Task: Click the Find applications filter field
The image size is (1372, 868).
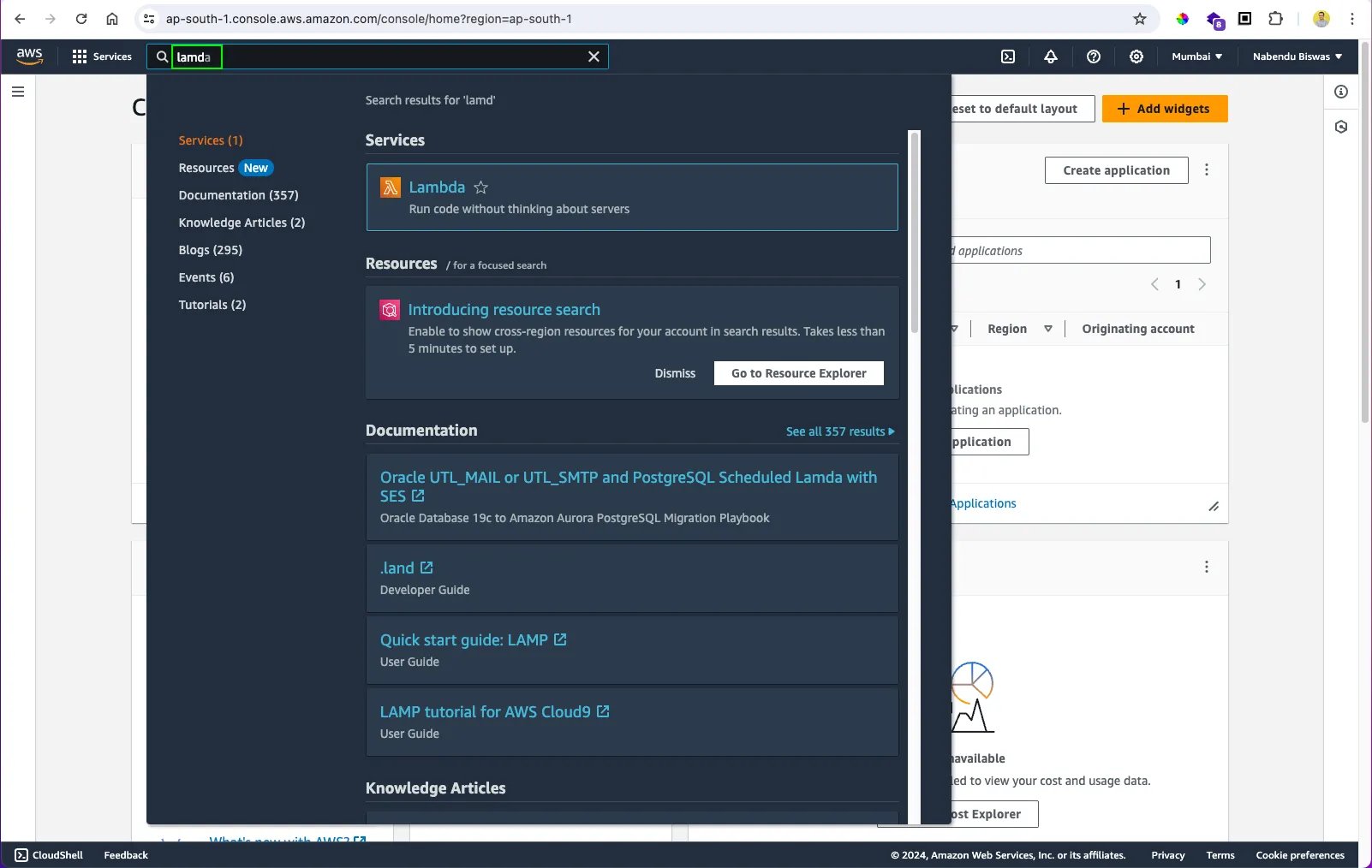Action: 1081,250
